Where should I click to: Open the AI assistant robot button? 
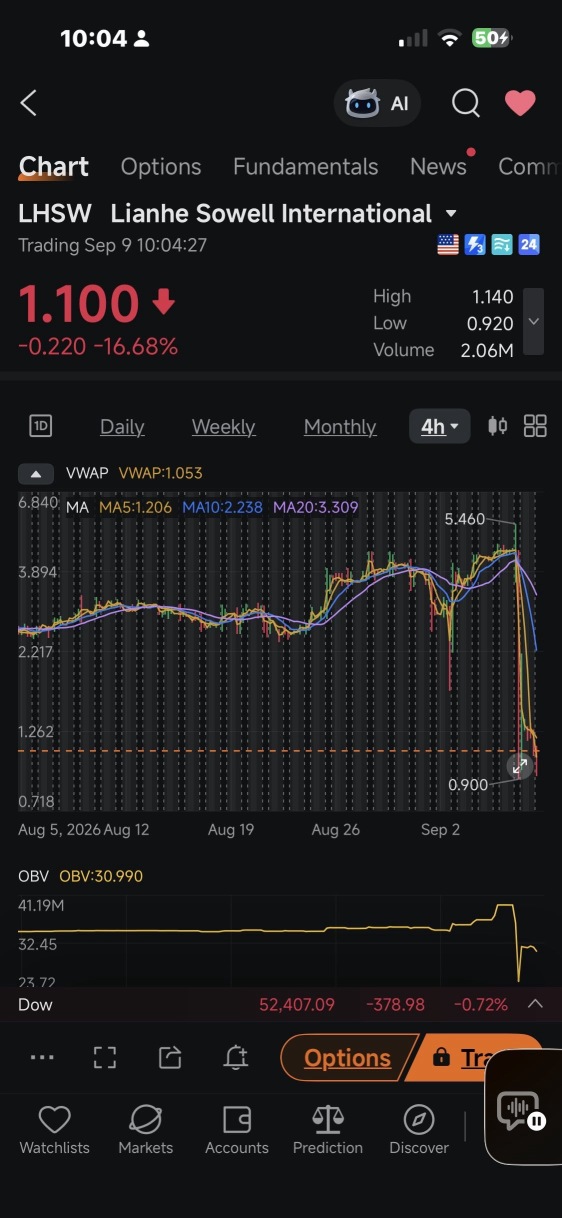(x=377, y=103)
